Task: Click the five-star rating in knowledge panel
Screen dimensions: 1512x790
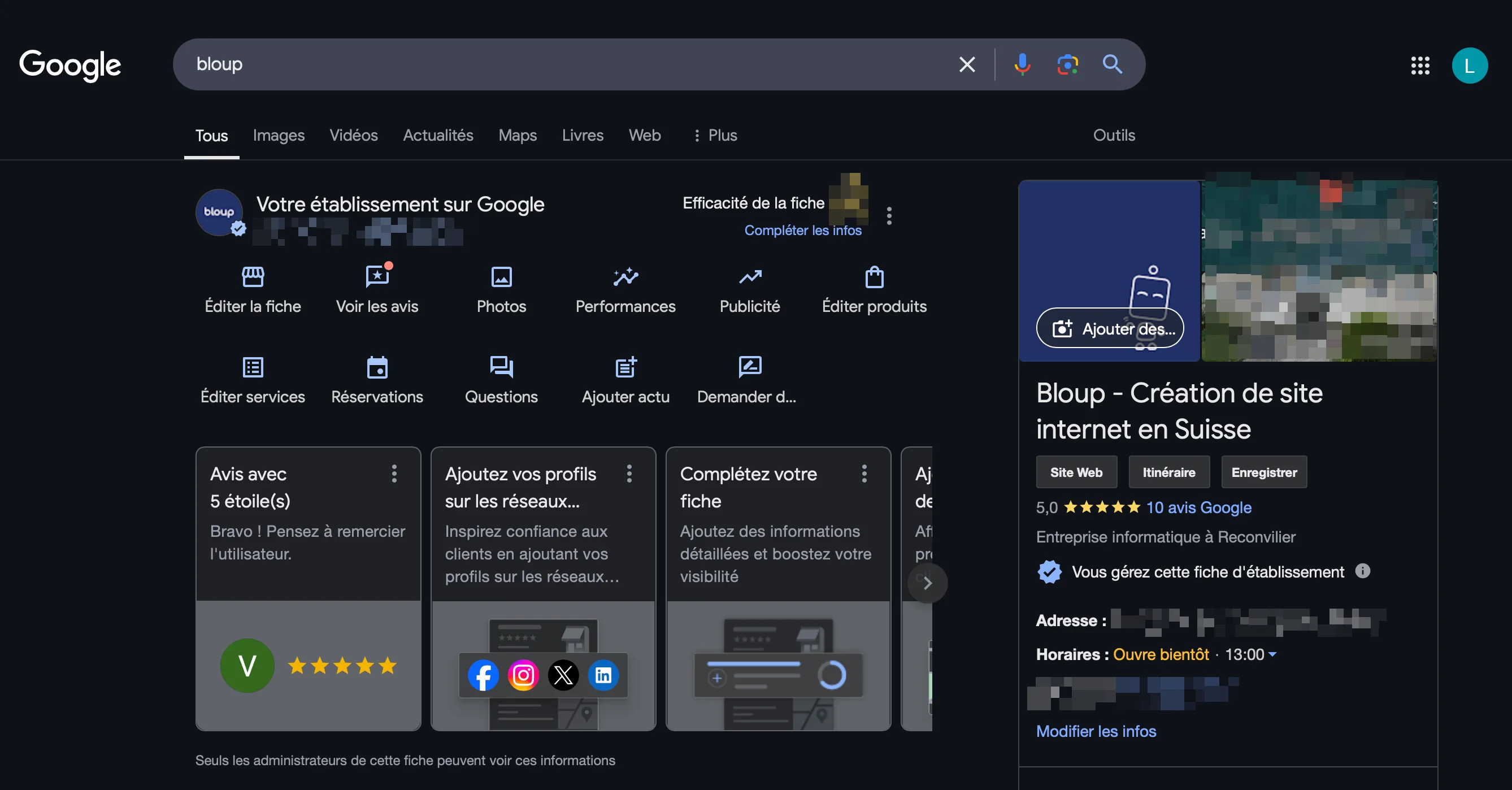Action: pyautogui.click(x=1101, y=507)
